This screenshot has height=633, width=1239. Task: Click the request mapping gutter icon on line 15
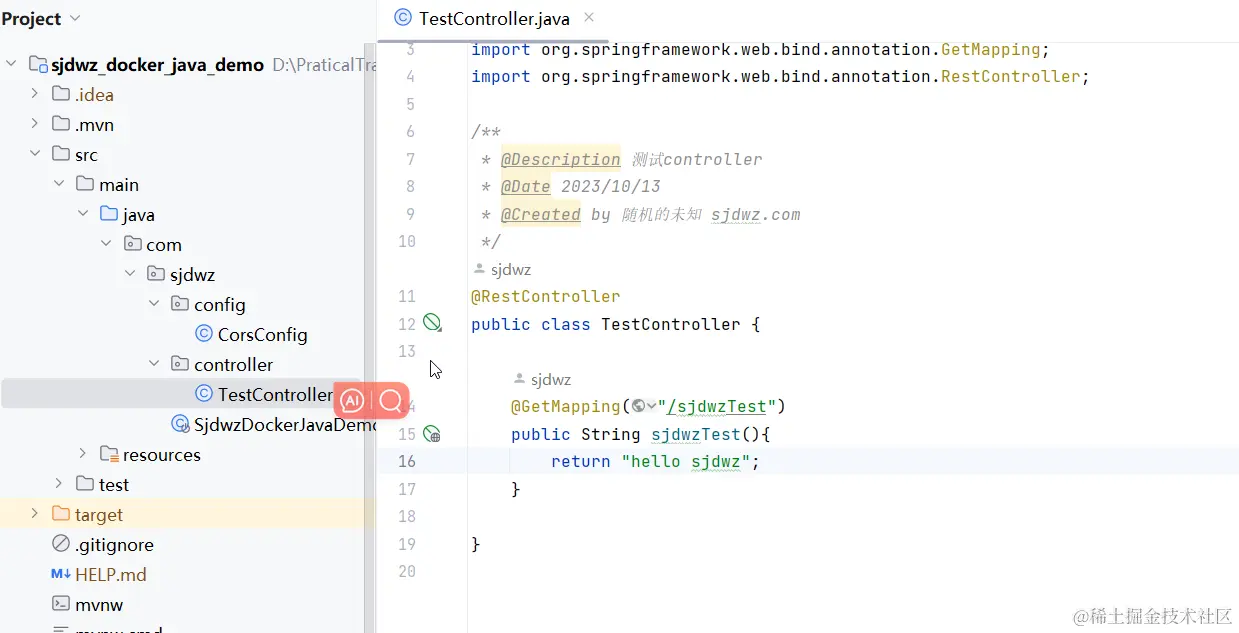(x=432, y=434)
